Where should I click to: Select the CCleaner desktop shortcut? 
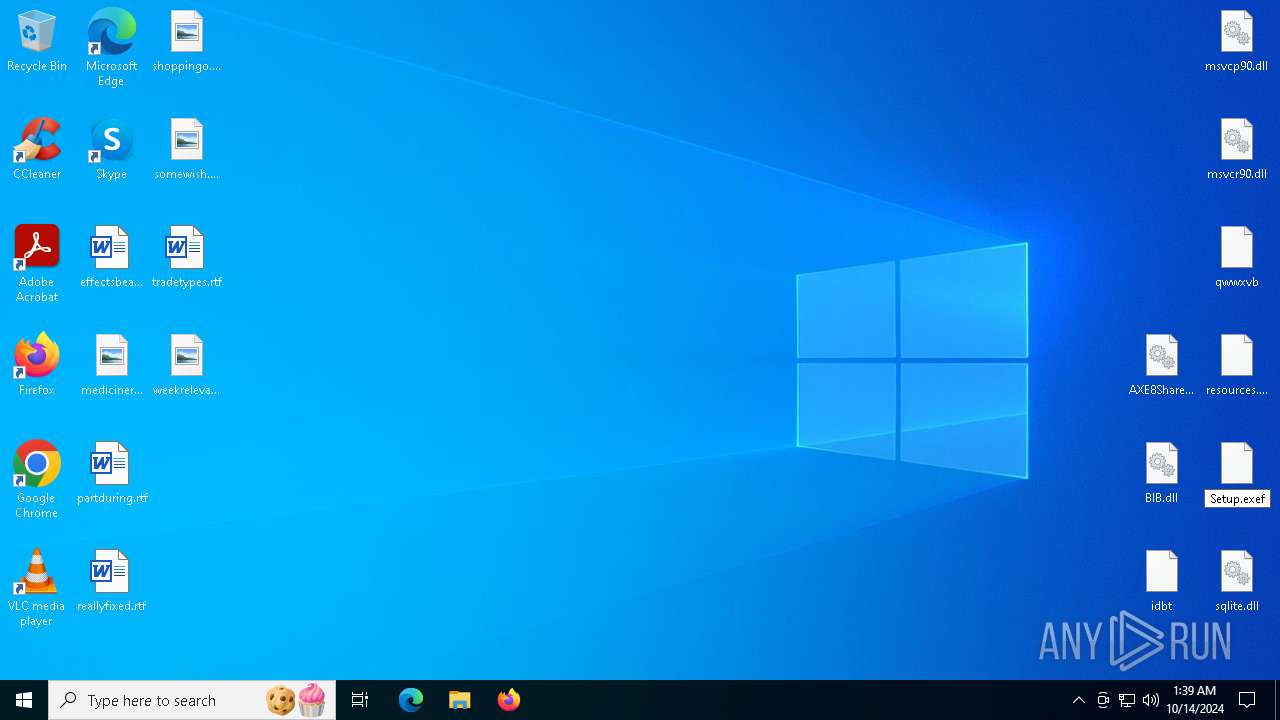tap(37, 150)
